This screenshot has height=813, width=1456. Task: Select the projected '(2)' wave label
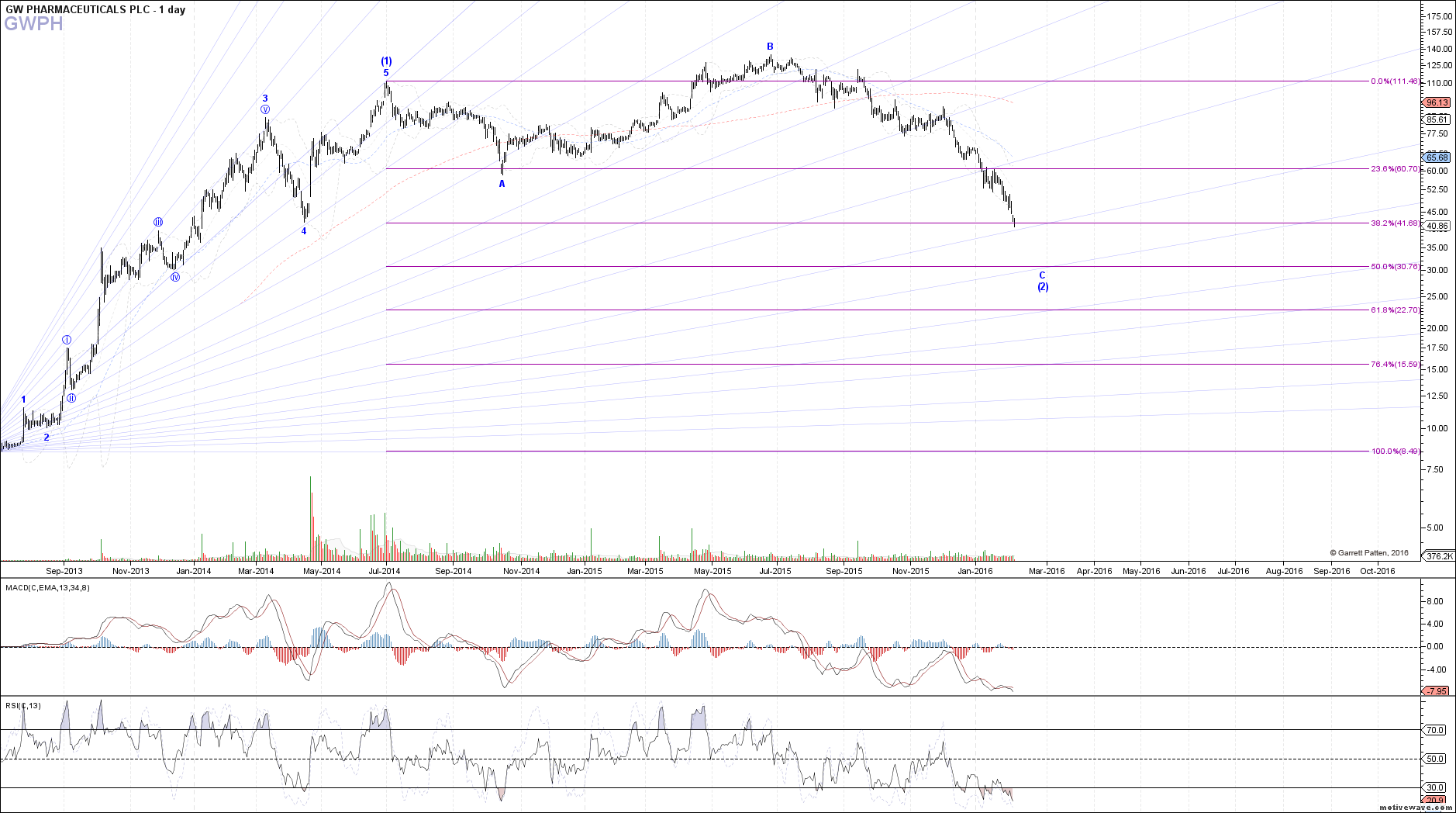coord(1043,287)
